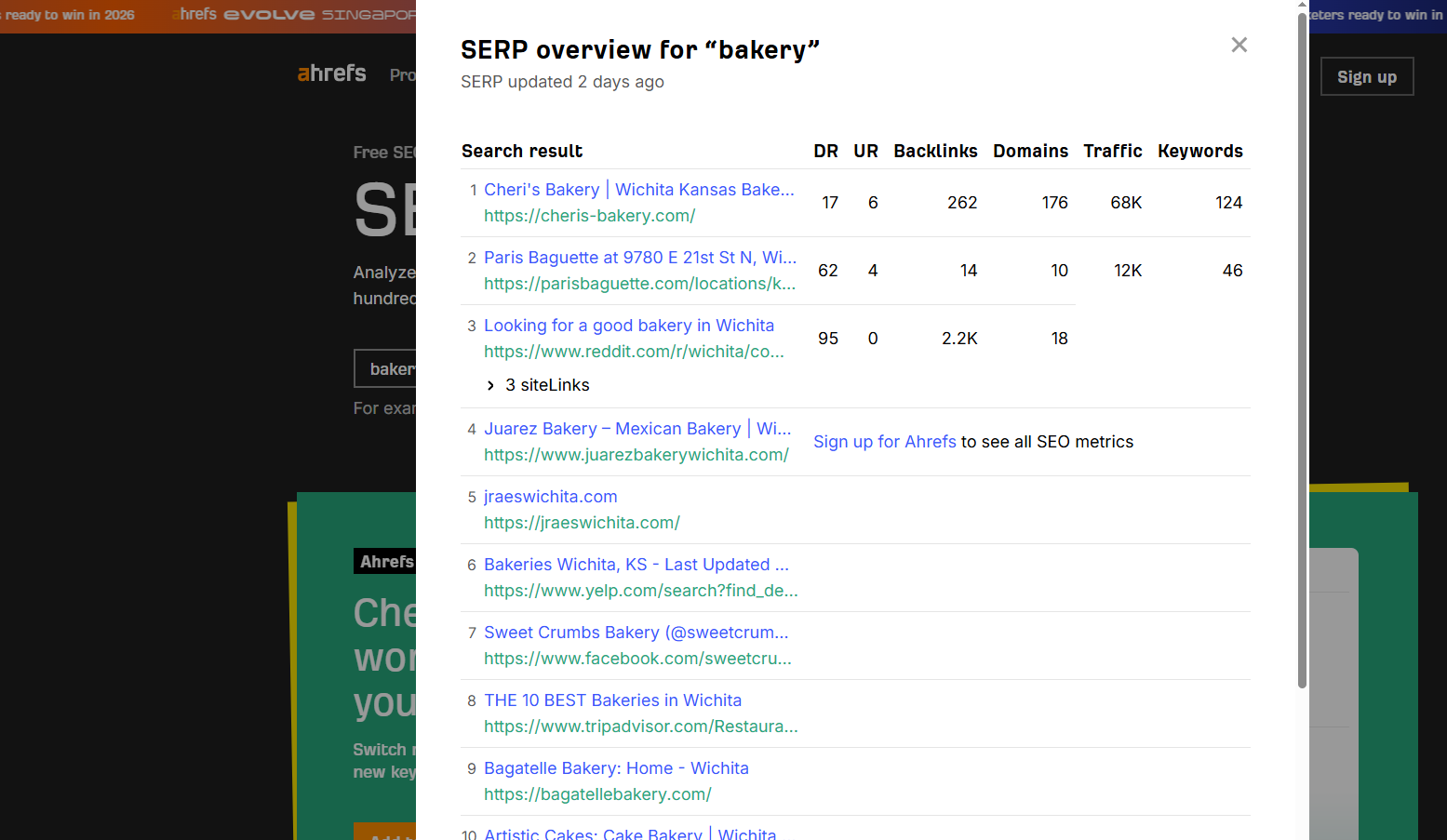The height and width of the screenshot is (840, 1447).
Task: Click Cheri's Bakery traffic value 68K
Action: point(1126,203)
